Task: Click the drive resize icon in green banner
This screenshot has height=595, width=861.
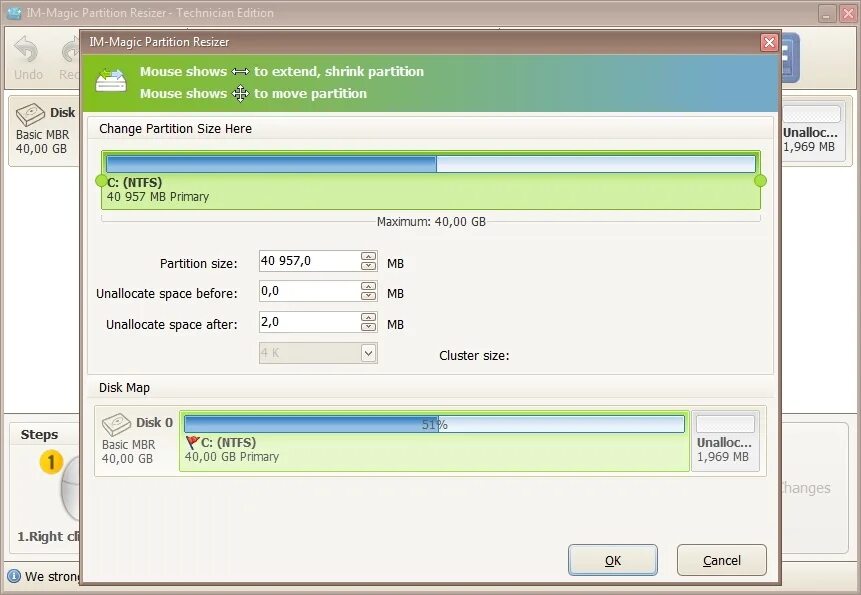Action: pyautogui.click(x=111, y=81)
